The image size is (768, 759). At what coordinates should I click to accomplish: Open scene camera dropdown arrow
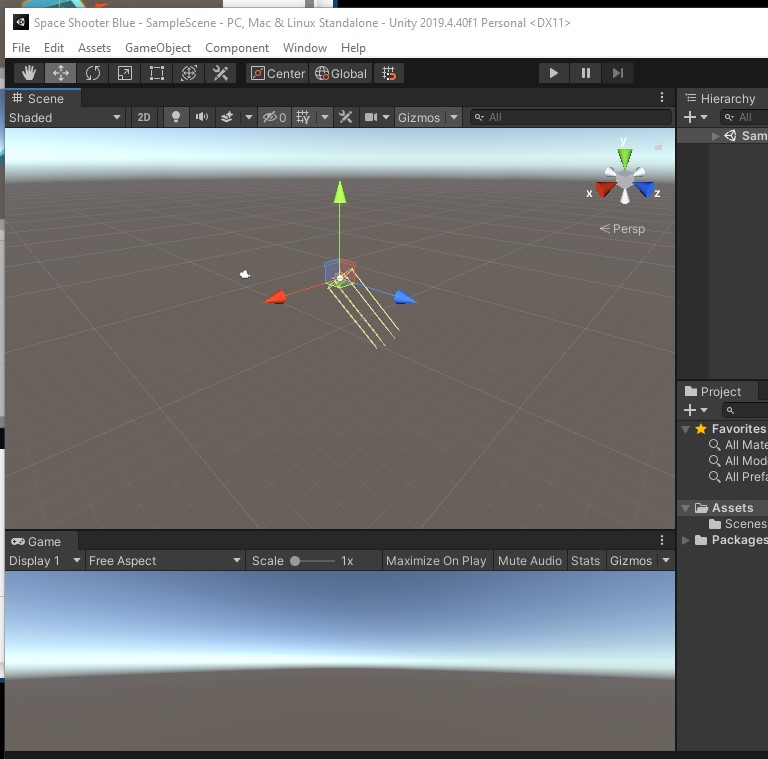click(x=386, y=118)
